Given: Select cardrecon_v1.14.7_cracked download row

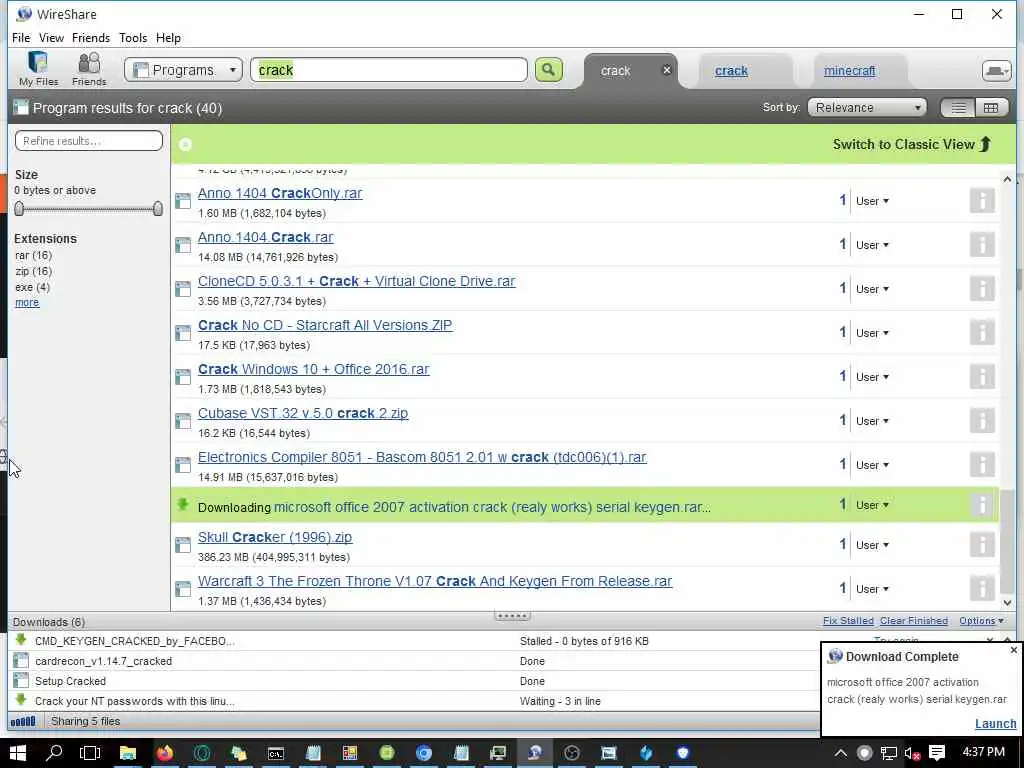Looking at the screenshot, I should (414, 661).
